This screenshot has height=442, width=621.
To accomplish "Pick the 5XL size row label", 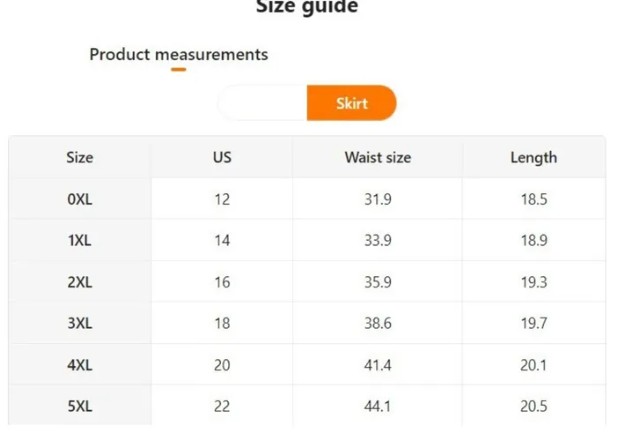I will pos(80,406).
